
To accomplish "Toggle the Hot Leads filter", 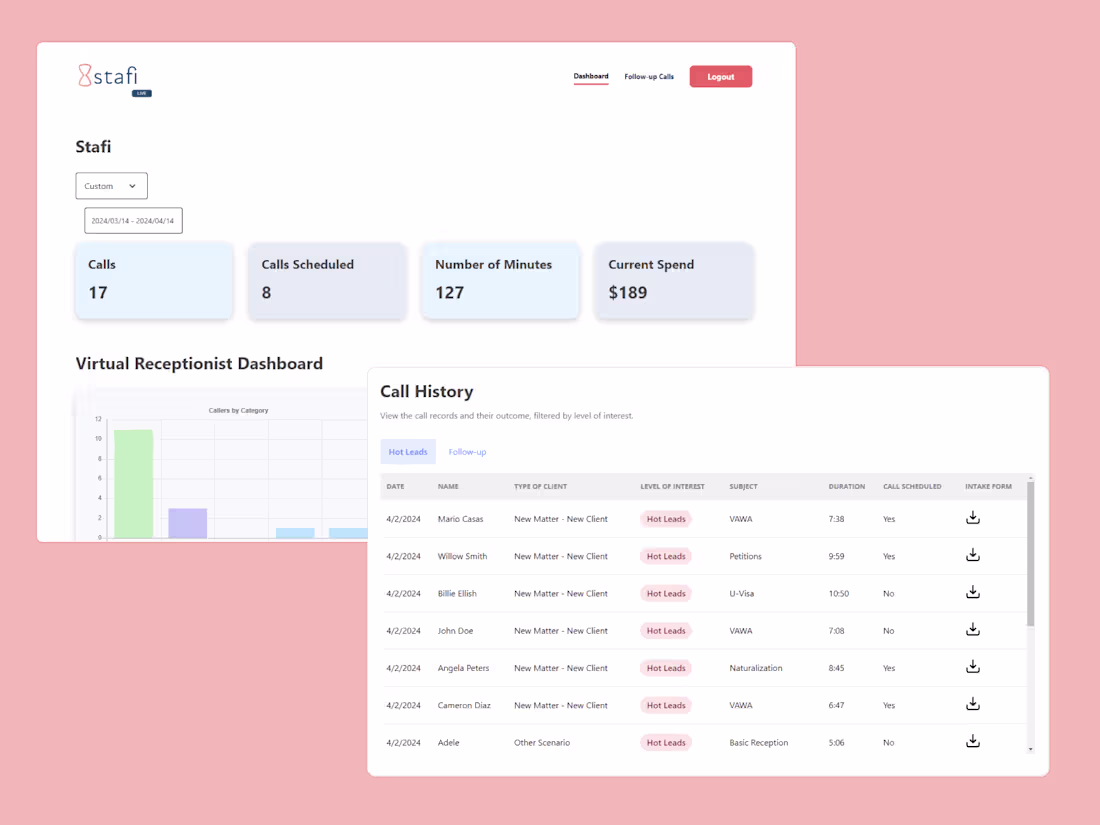I will [x=408, y=451].
